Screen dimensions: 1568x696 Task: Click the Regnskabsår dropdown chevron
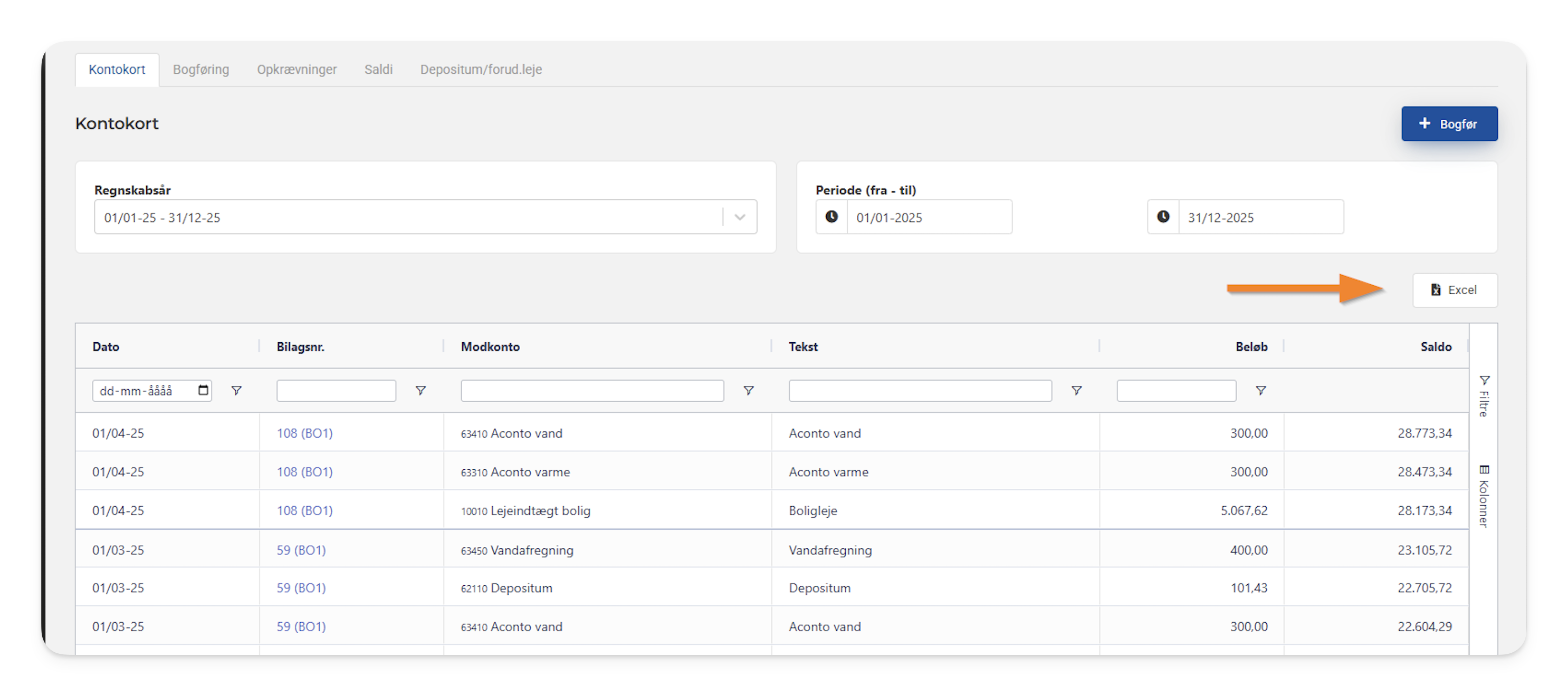[x=740, y=217]
